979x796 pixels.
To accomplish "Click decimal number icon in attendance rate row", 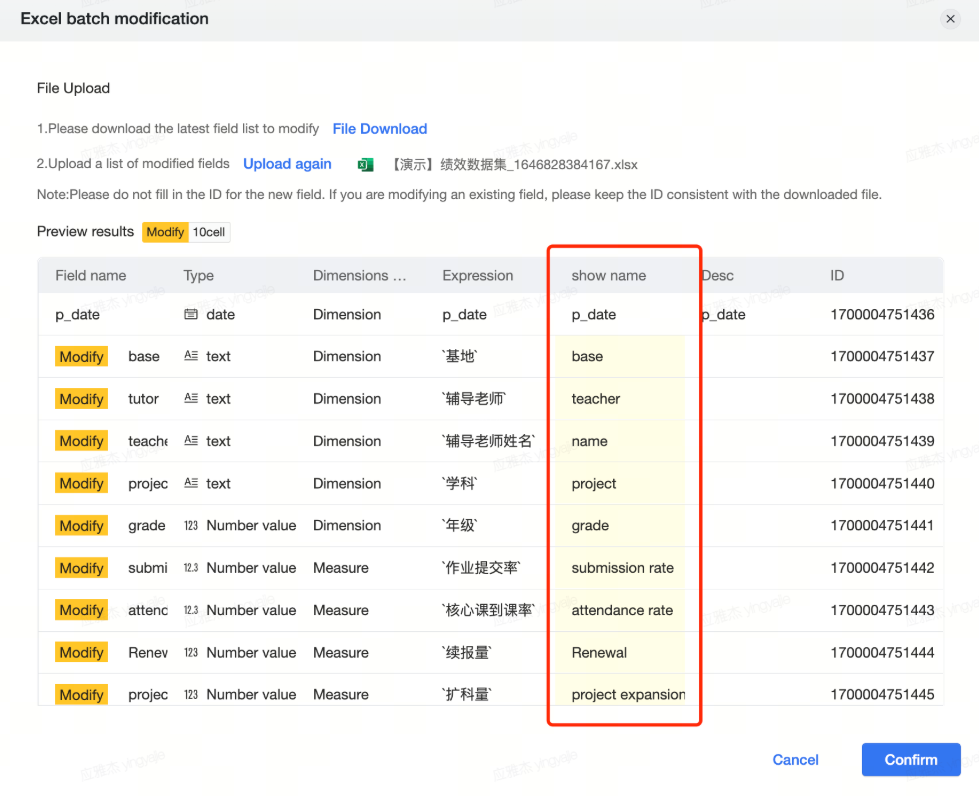I will point(191,610).
